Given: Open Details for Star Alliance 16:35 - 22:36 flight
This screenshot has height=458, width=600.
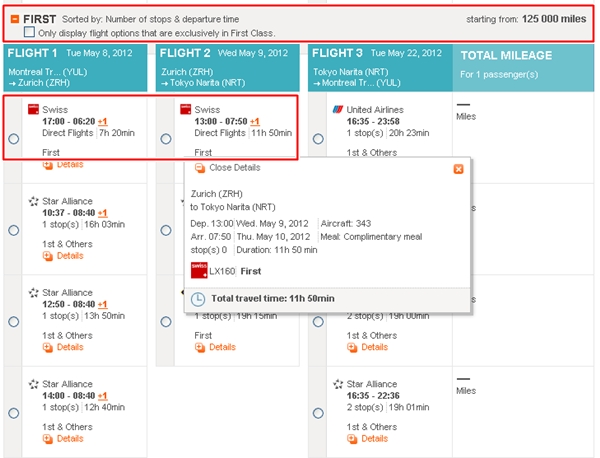Looking at the screenshot, I should click(x=375, y=438).
